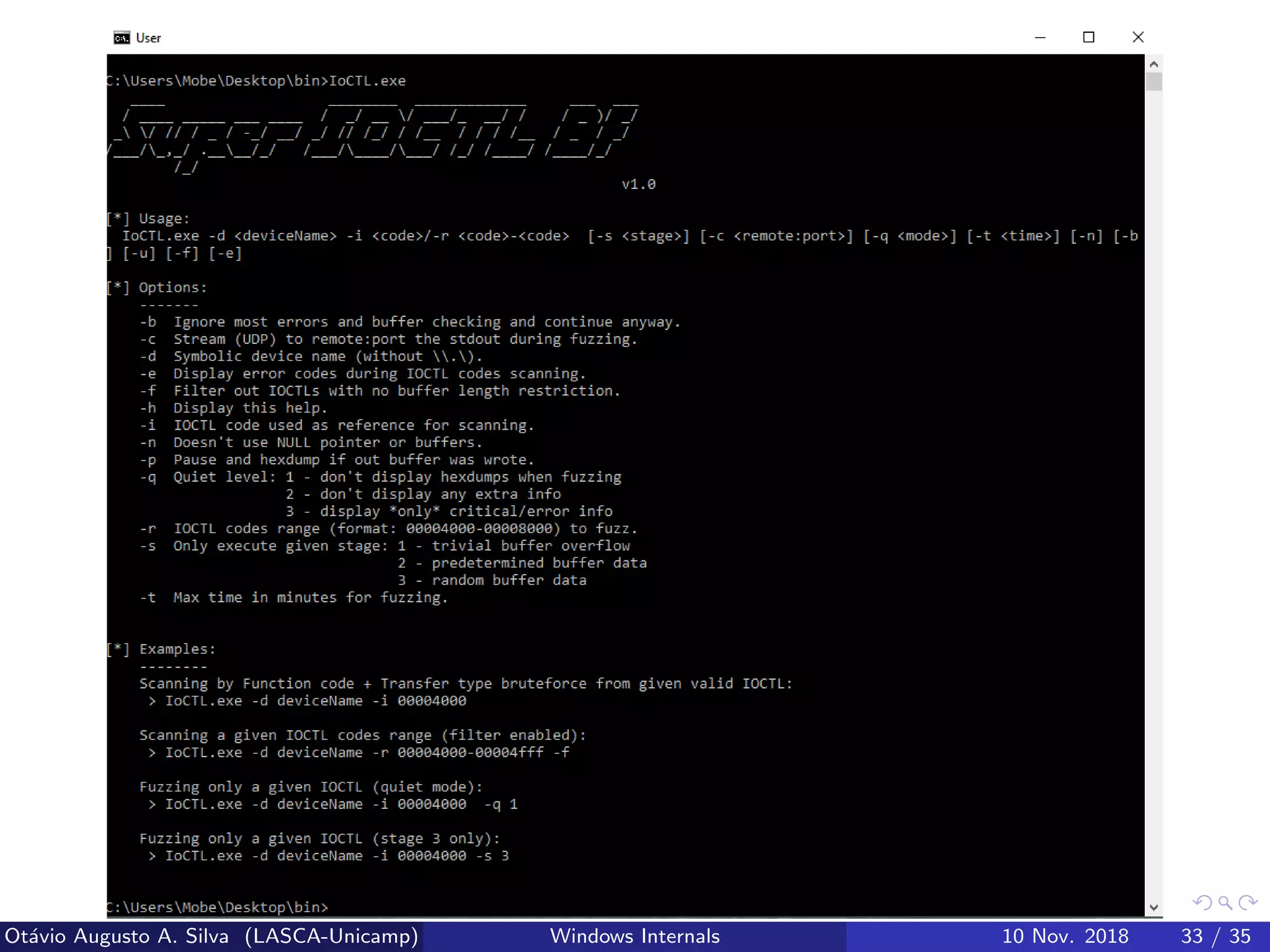Maximize the User console window
The image size is (1270, 952).
tap(1088, 38)
